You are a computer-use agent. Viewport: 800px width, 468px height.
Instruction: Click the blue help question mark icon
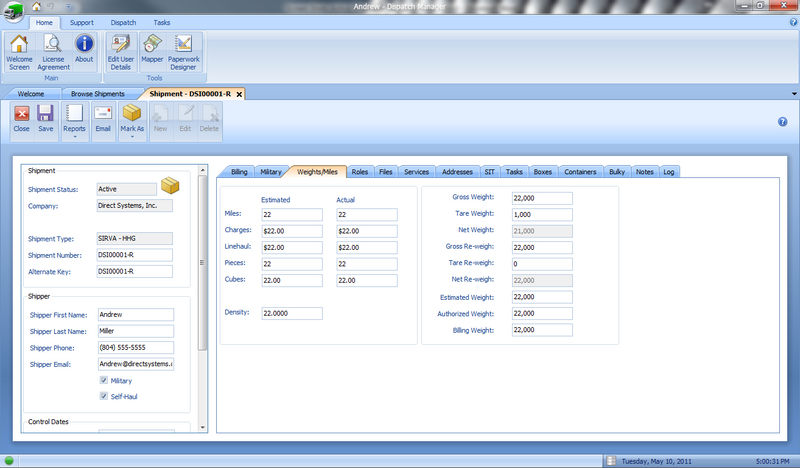(x=782, y=122)
